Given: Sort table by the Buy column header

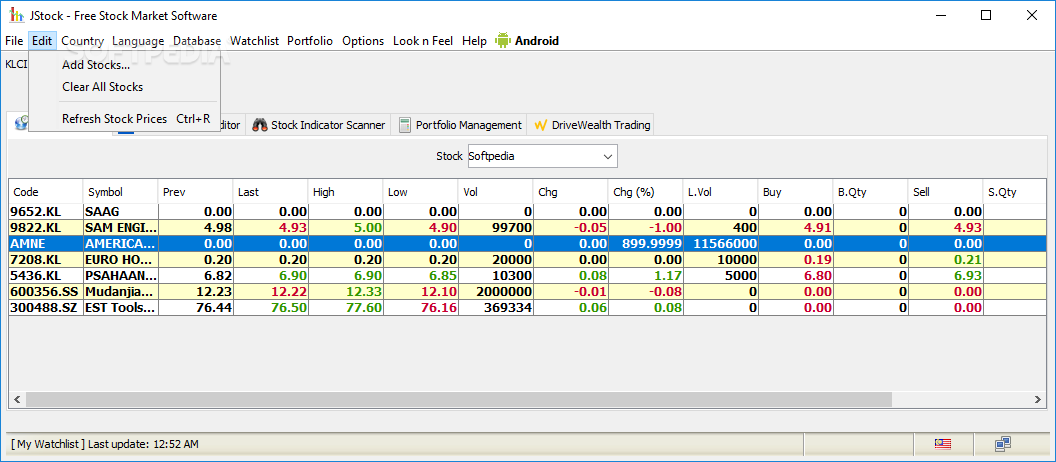Looking at the screenshot, I should tap(795, 192).
